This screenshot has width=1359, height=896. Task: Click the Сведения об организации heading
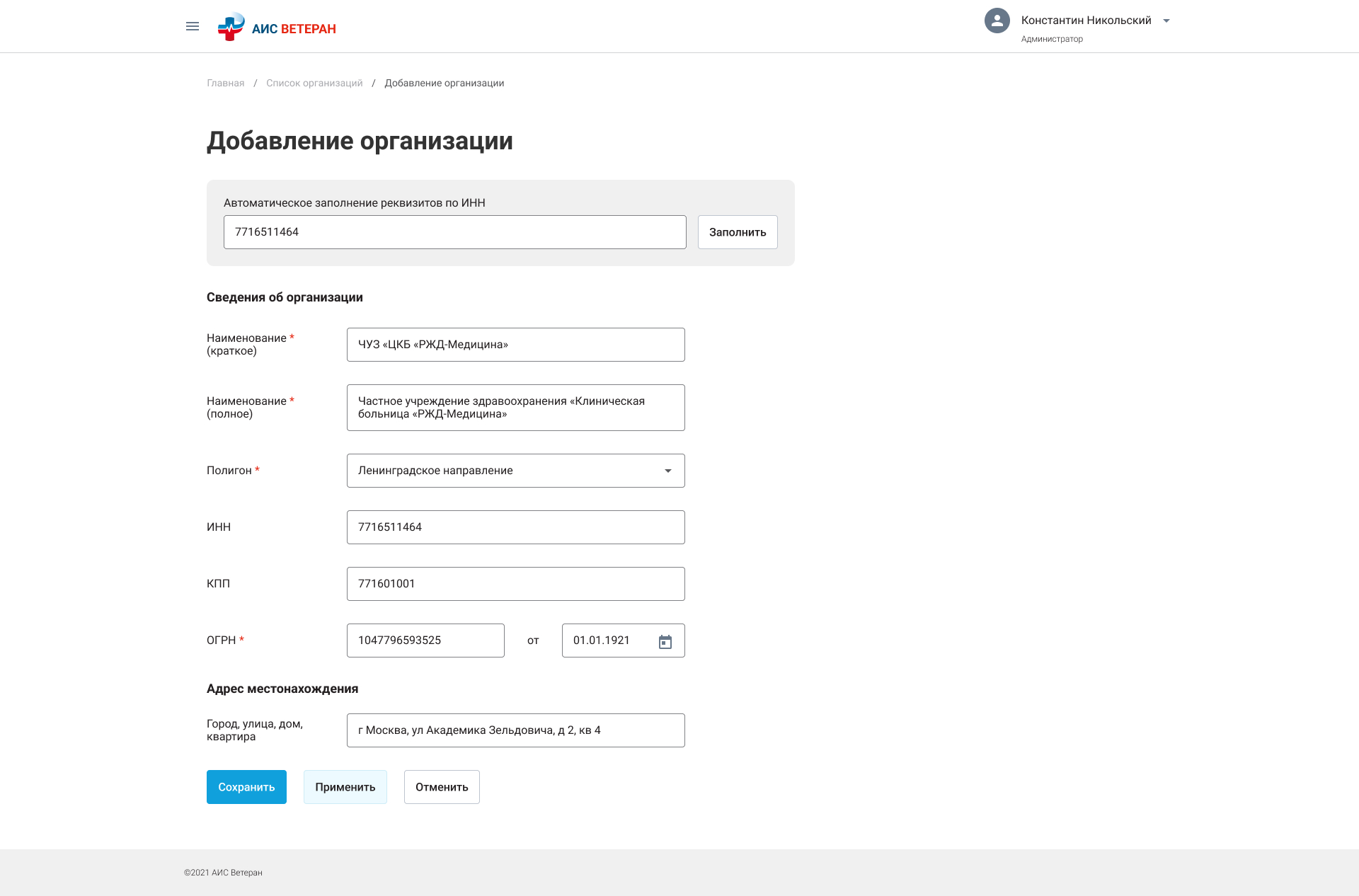tap(285, 297)
